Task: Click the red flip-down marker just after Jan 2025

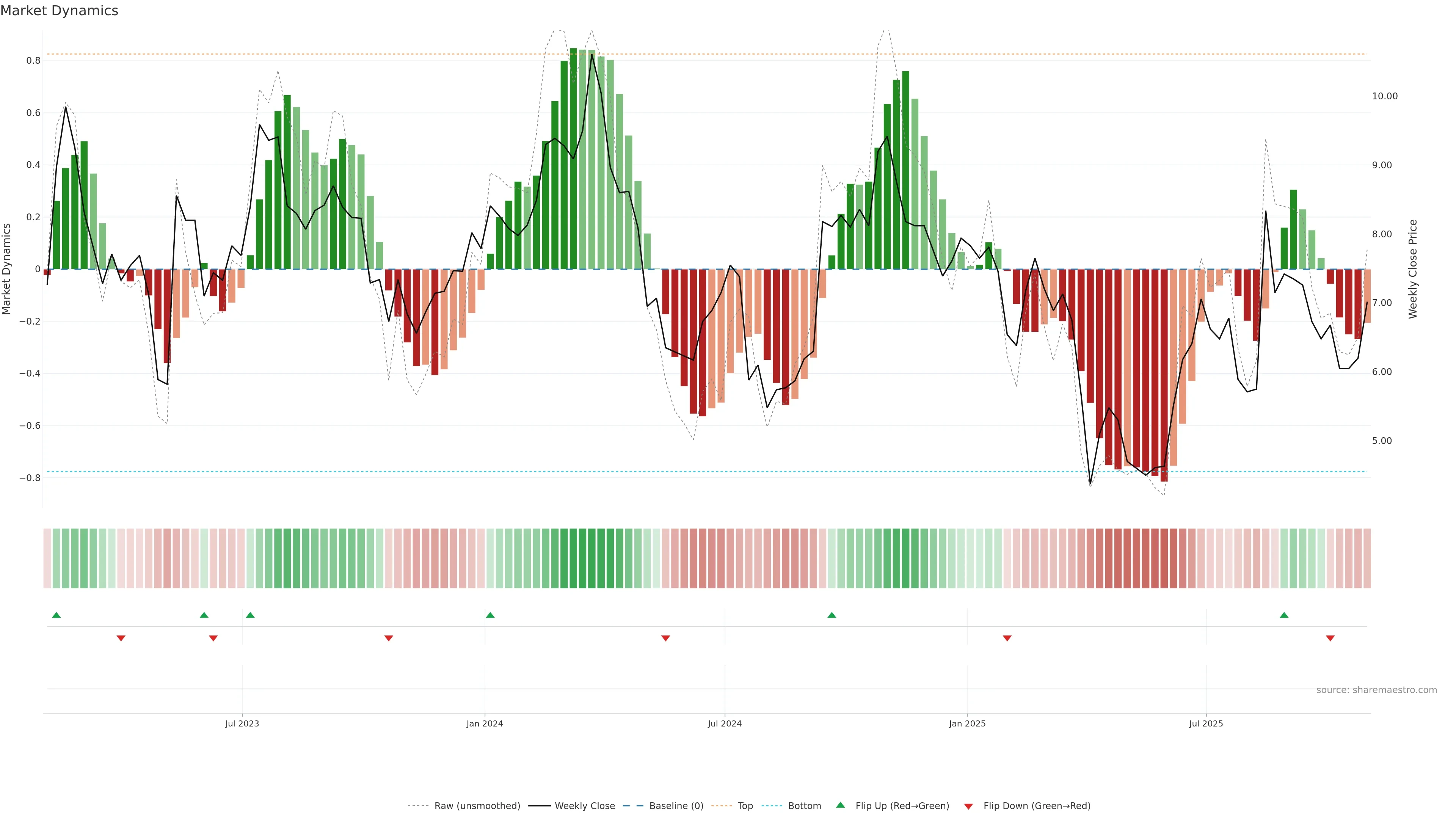Action: pos(1007,638)
